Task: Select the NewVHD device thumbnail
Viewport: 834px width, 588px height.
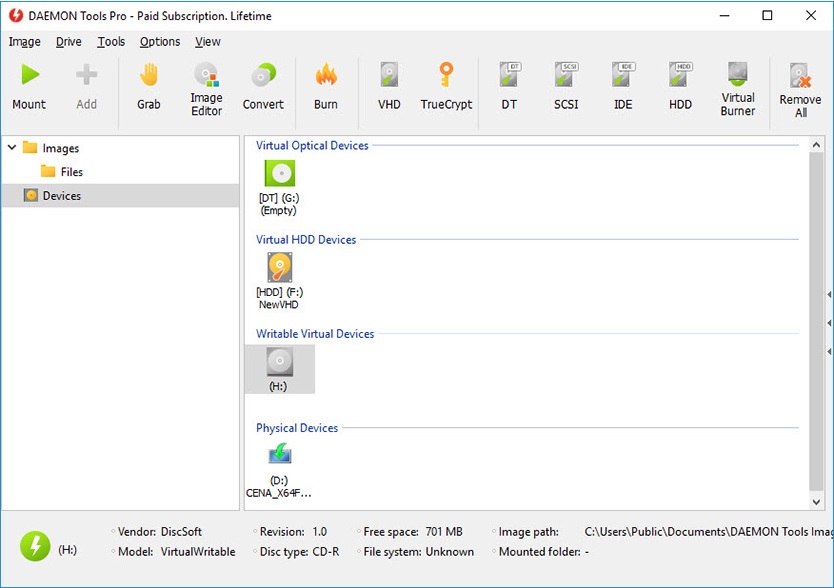Action: pos(278,267)
